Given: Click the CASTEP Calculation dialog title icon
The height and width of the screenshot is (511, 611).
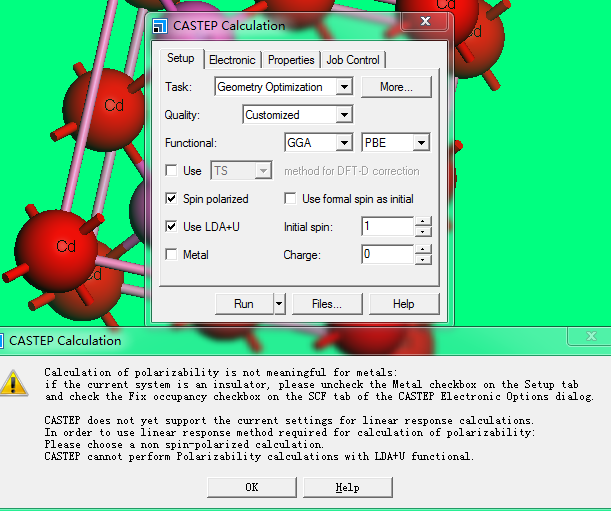Looking at the screenshot, I should 160,26.
